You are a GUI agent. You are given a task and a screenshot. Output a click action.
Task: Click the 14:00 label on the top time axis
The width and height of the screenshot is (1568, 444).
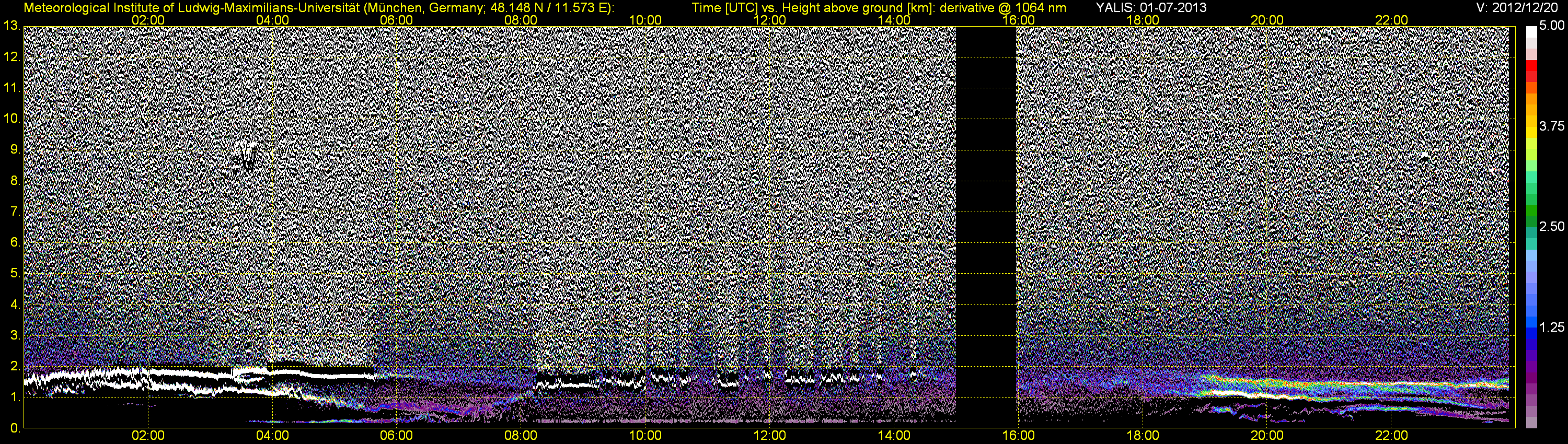click(x=894, y=20)
